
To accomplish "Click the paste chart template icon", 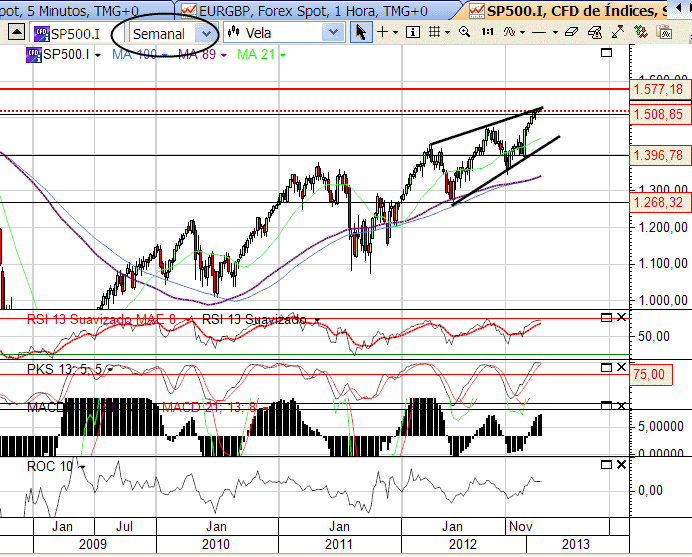I will [x=664, y=32].
